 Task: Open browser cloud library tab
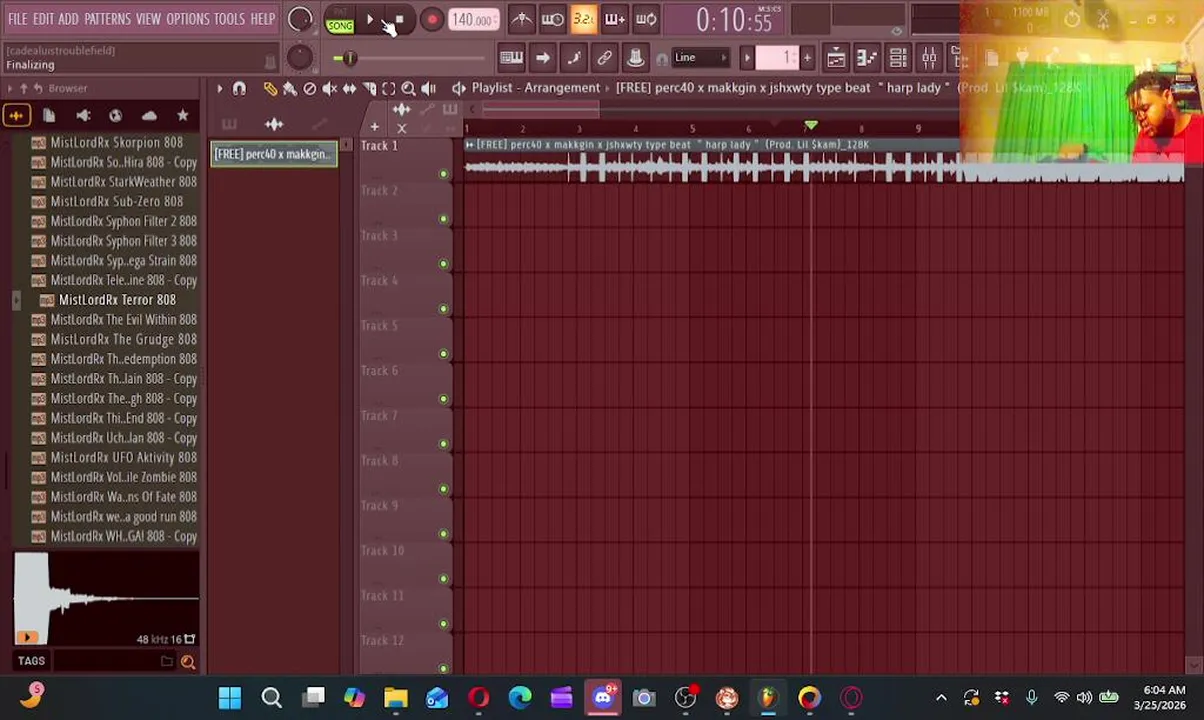(149, 116)
